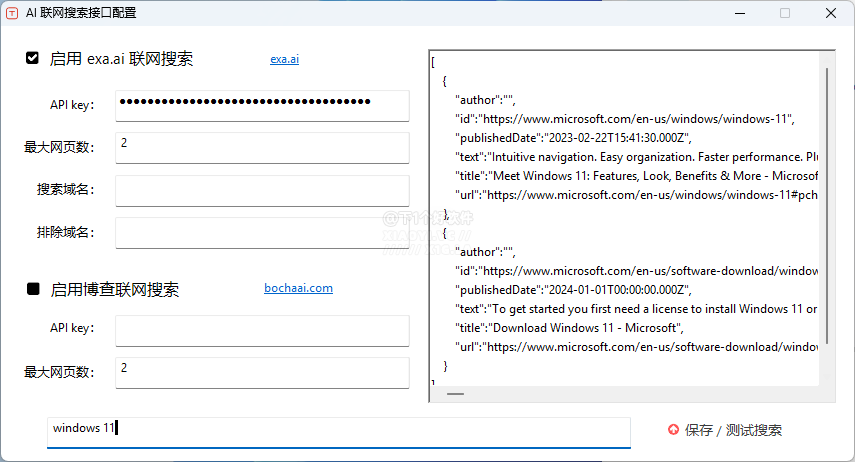Click the horizontal scrollbar of the JSON results
This screenshot has height=462, width=855.
click(x=455, y=394)
